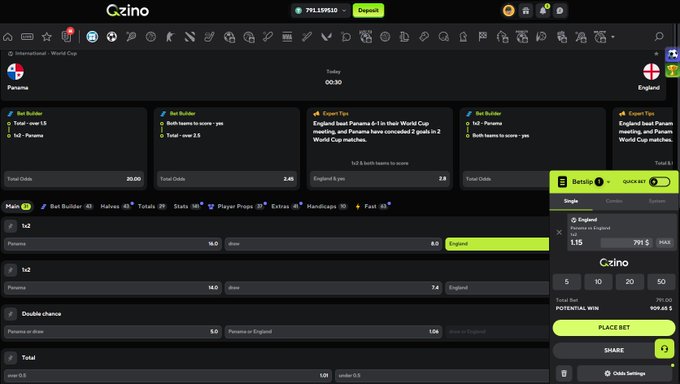Viewport: 680px width, 384px height.
Task: Click the PLACE BET button
Action: point(614,328)
